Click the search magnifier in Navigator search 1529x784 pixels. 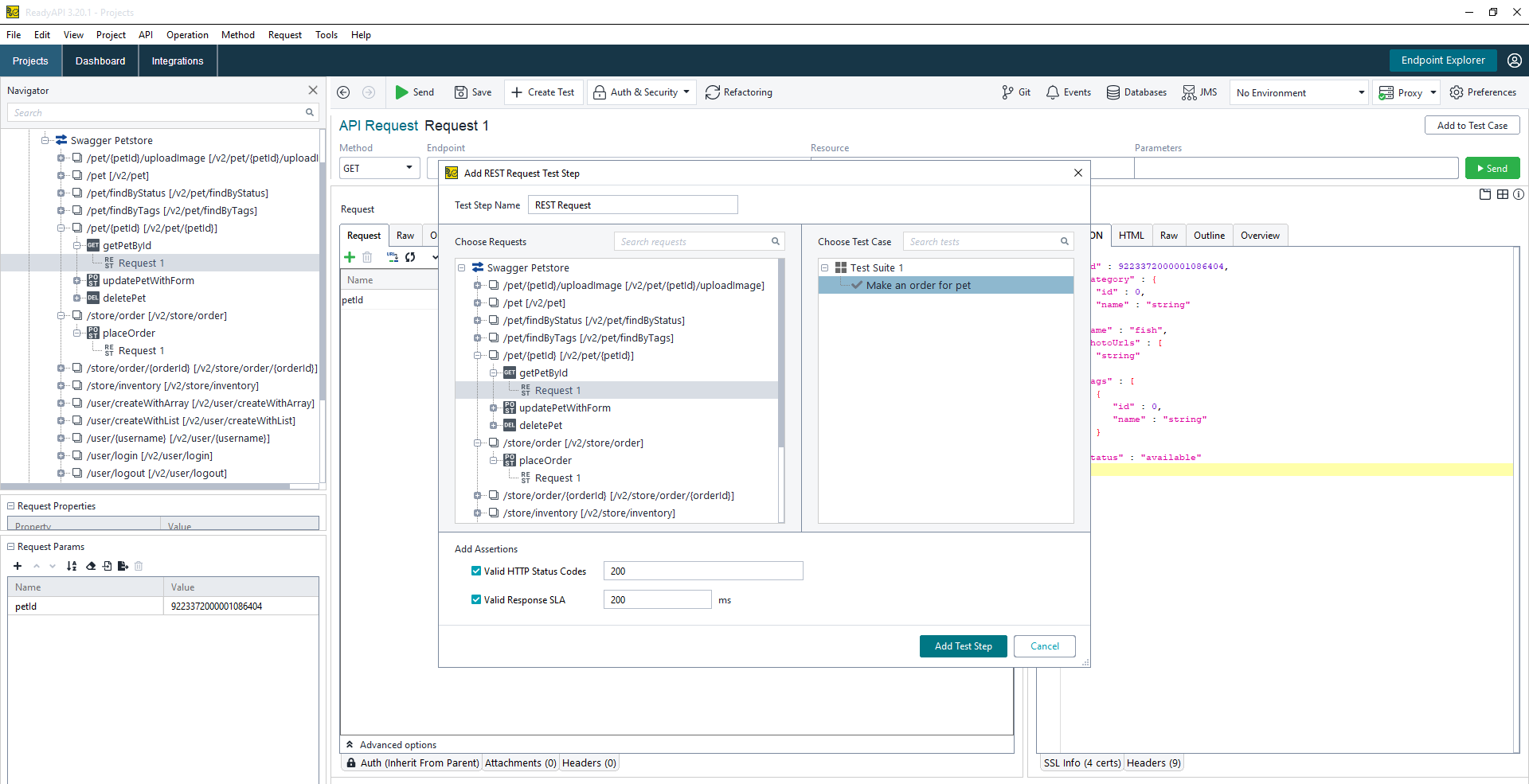tap(310, 112)
